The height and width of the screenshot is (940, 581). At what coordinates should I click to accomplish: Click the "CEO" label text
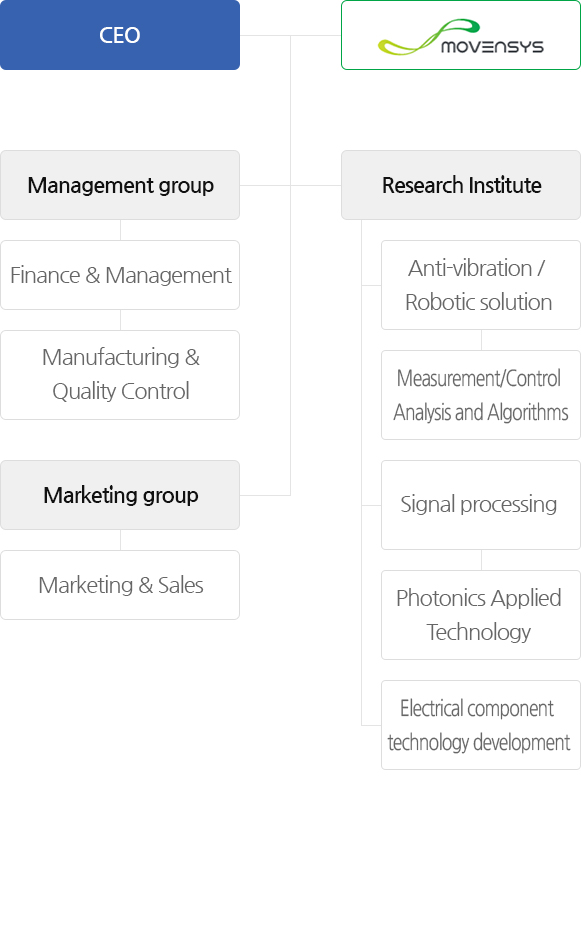[120, 35]
